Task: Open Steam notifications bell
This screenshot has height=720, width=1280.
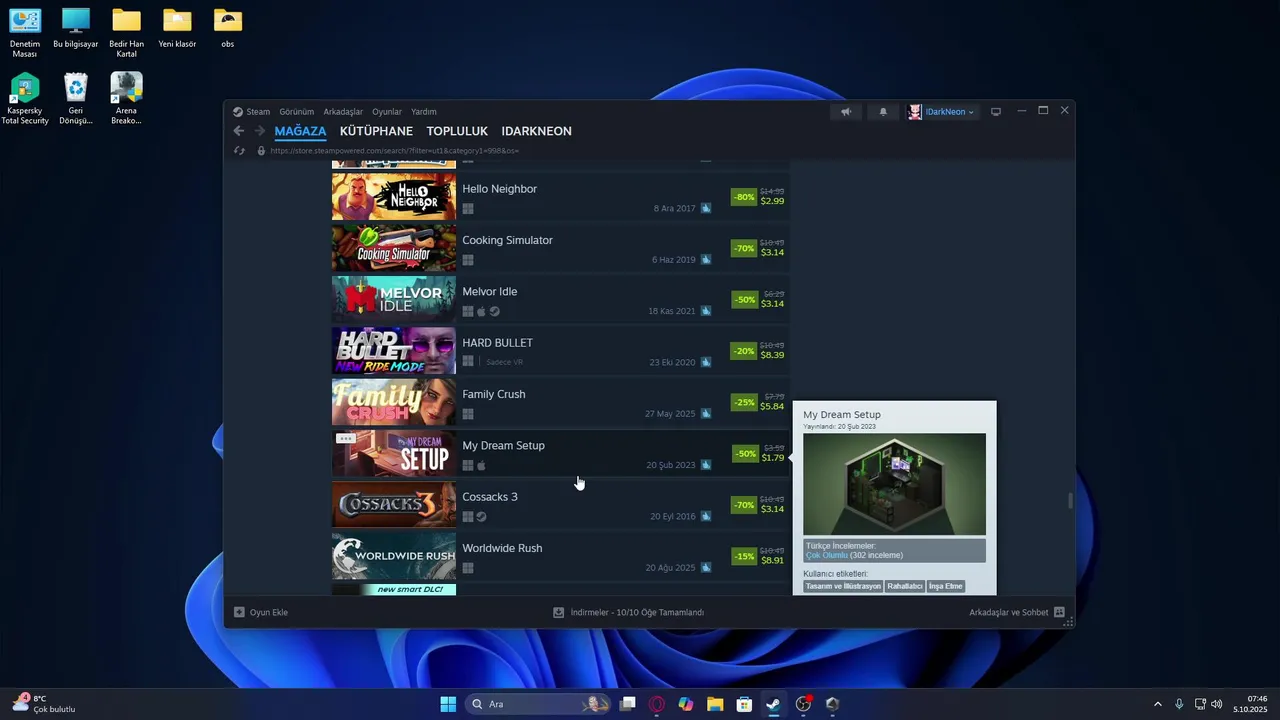Action: [x=883, y=112]
